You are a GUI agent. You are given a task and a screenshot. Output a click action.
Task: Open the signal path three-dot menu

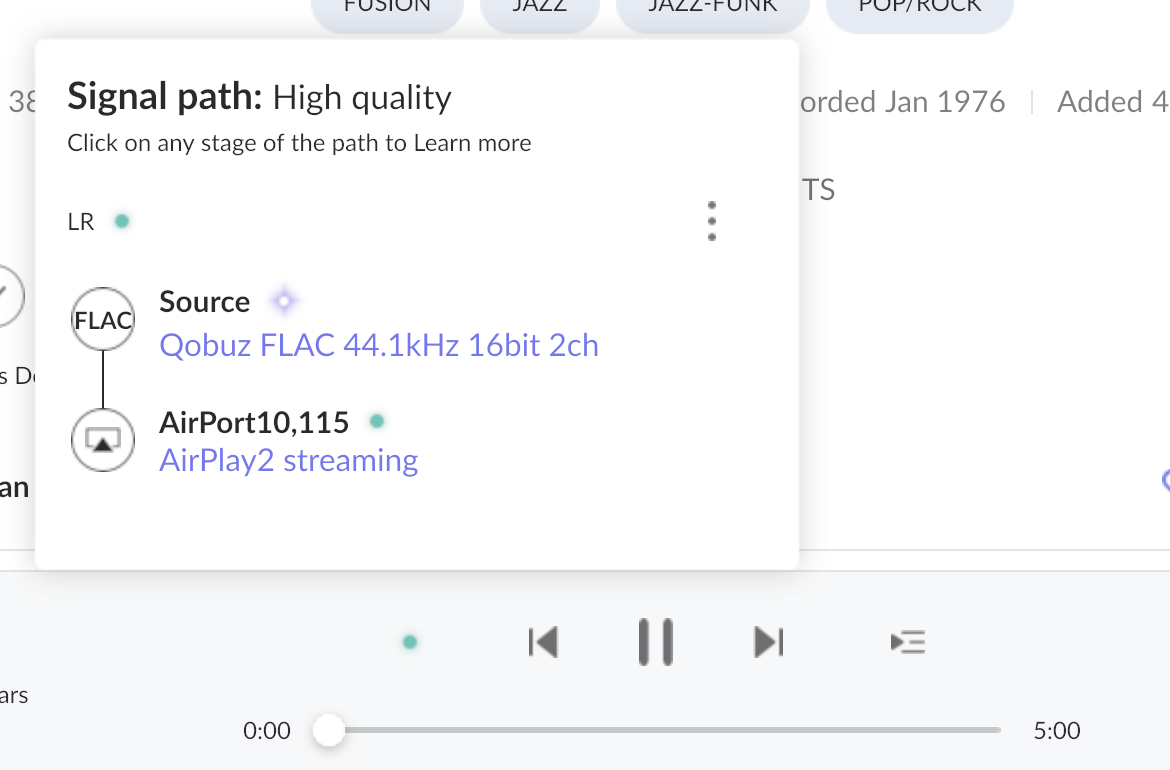[x=711, y=221]
